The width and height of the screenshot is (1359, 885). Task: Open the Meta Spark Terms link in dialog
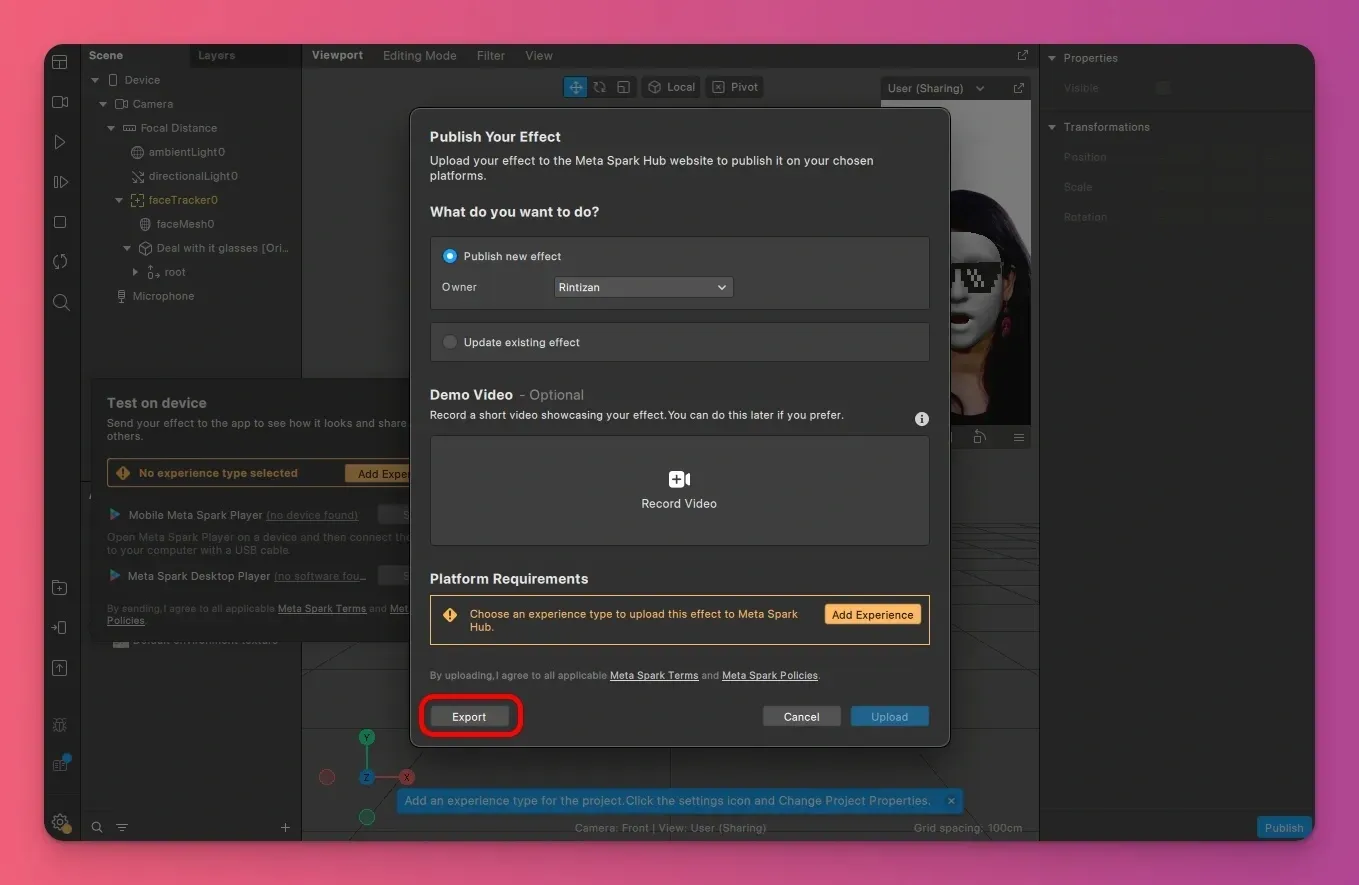click(x=654, y=676)
